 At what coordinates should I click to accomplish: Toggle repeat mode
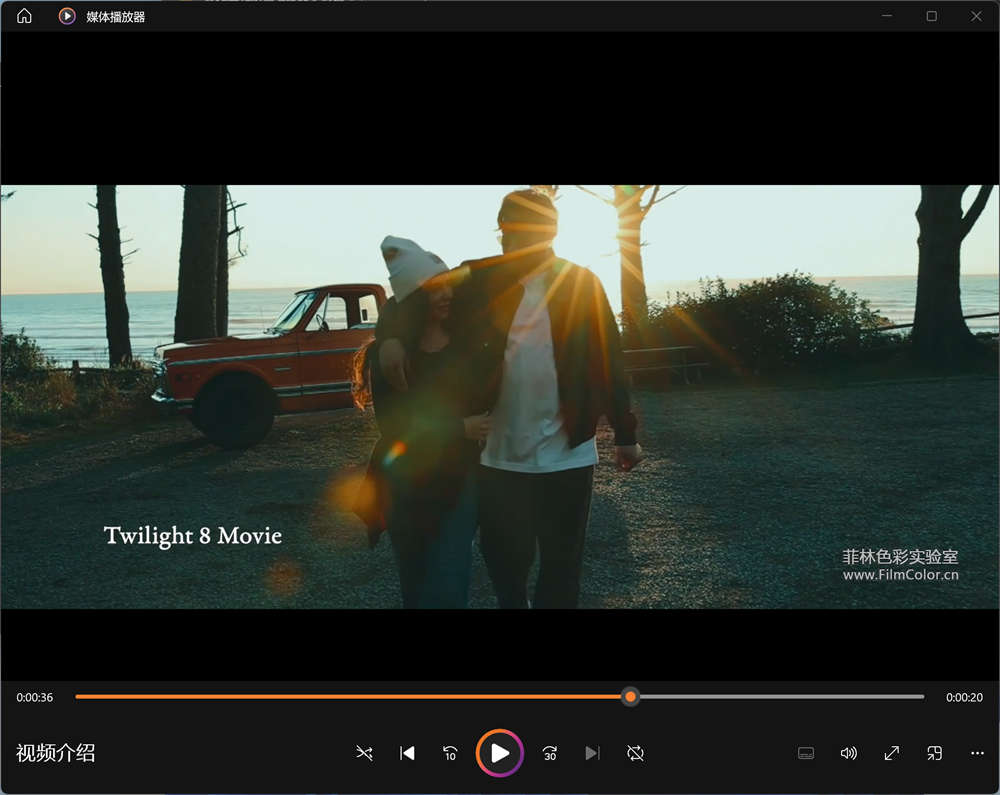635,753
